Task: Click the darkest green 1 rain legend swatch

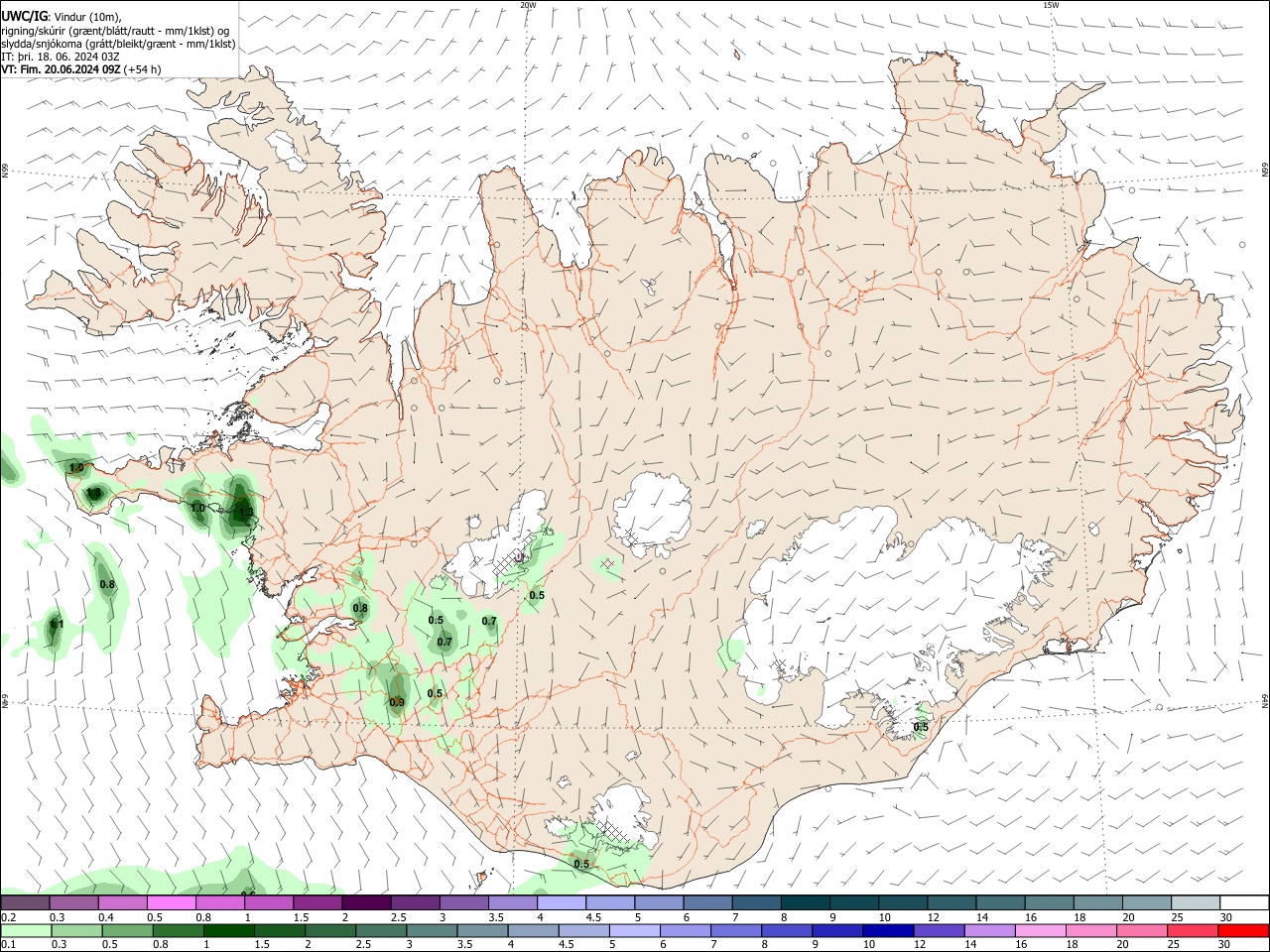Action: tap(229, 931)
